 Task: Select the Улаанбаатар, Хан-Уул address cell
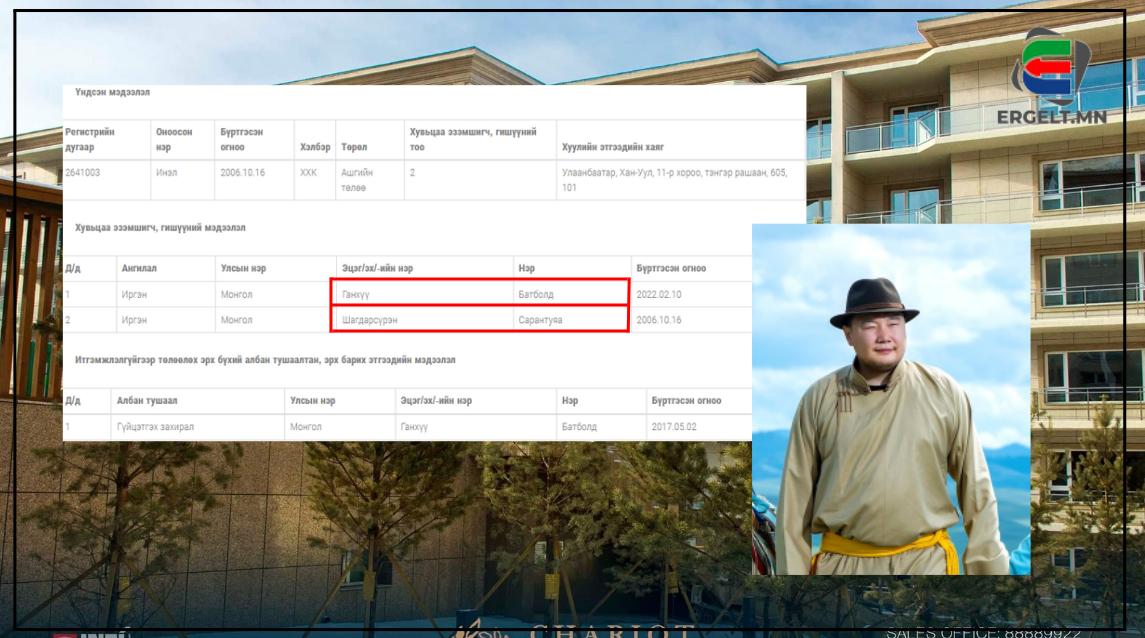pos(675,179)
